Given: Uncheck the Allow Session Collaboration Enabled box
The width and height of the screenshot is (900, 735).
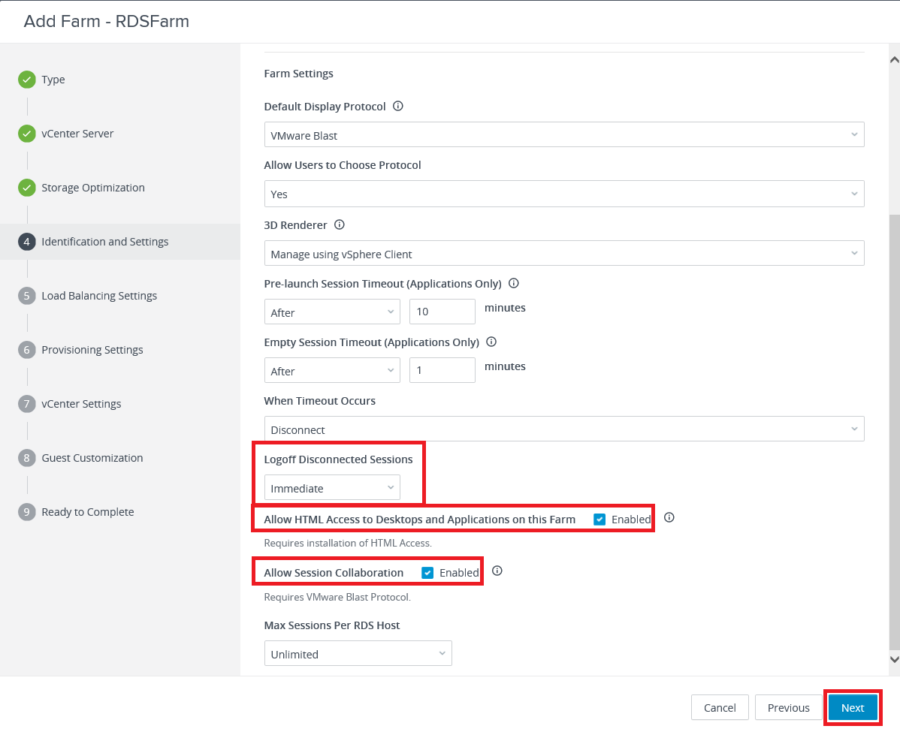Looking at the screenshot, I should (428, 572).
